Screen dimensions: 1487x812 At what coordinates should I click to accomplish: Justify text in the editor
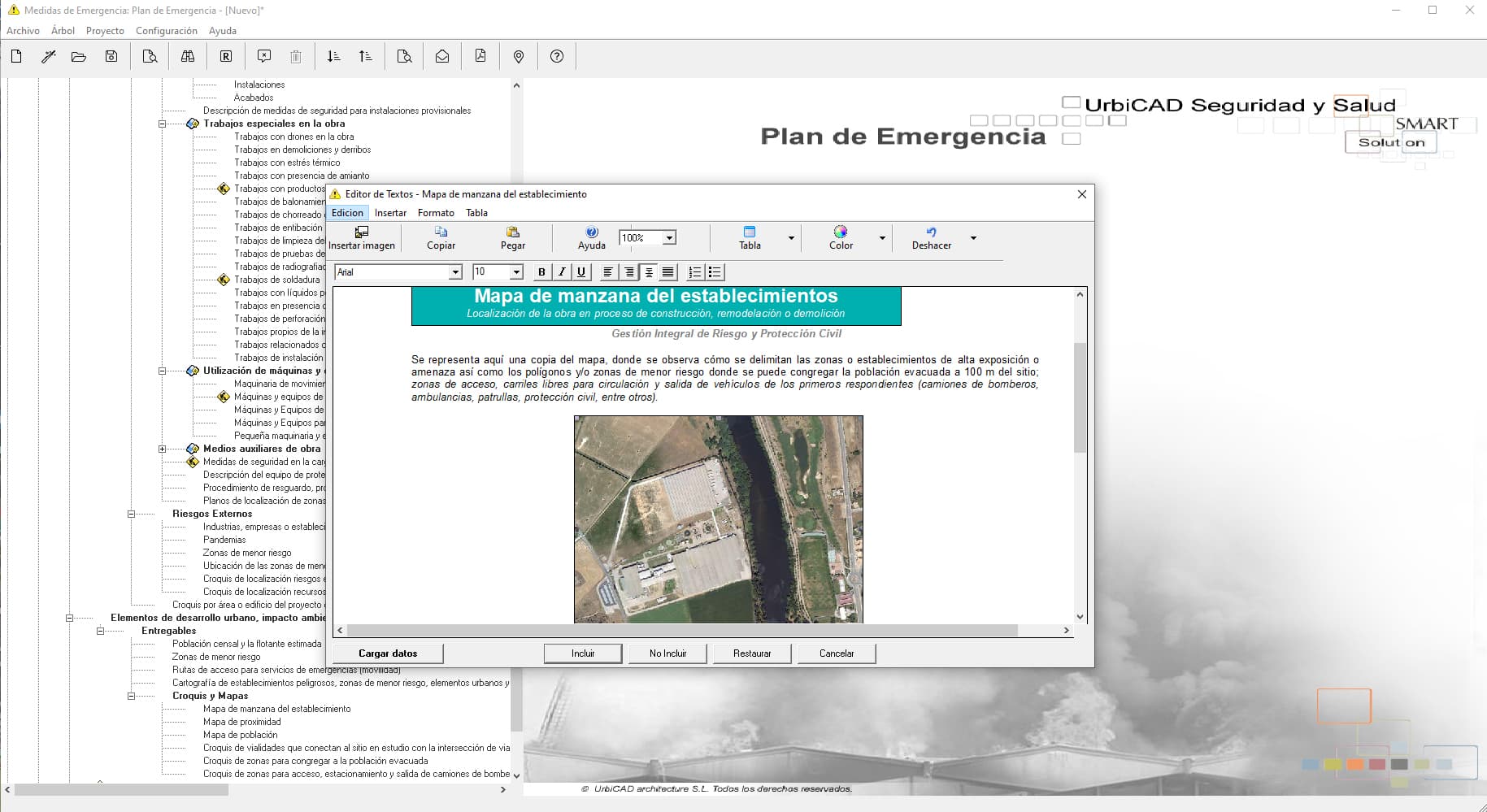668,272
